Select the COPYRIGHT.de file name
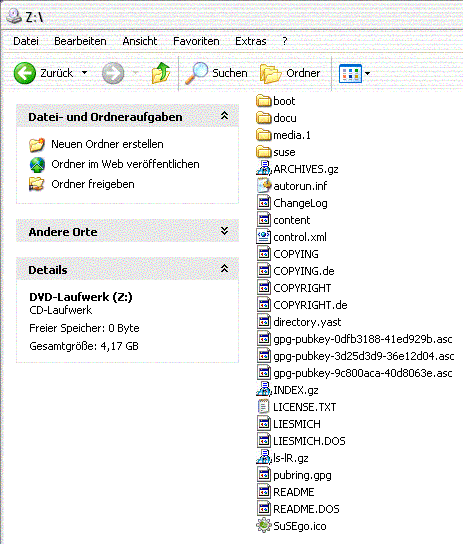The height and width of the screenshot is (544, 463). point(310,305)
